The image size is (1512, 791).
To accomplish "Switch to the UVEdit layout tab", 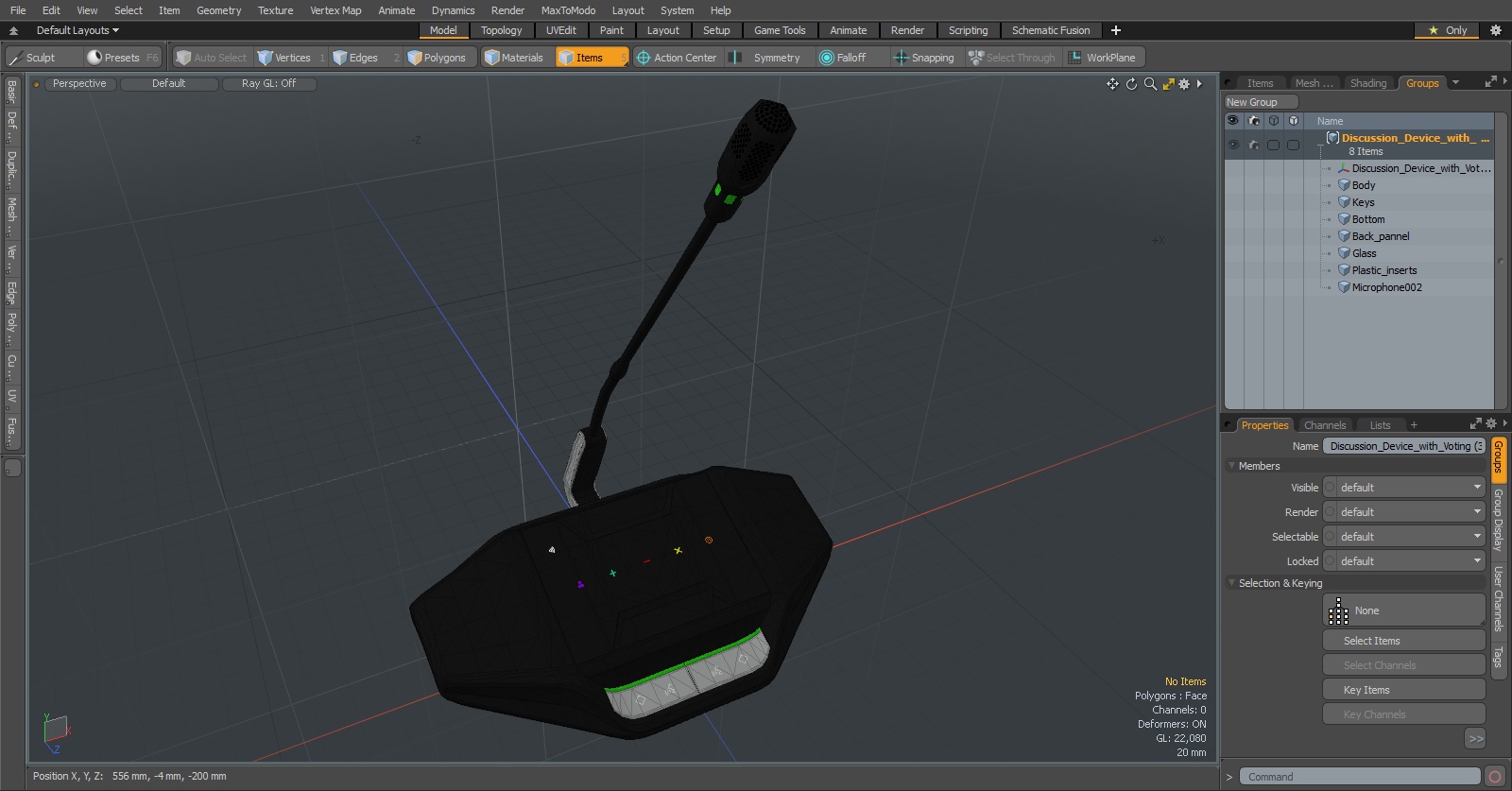I will pyautogui.click(x=561, y=30).
